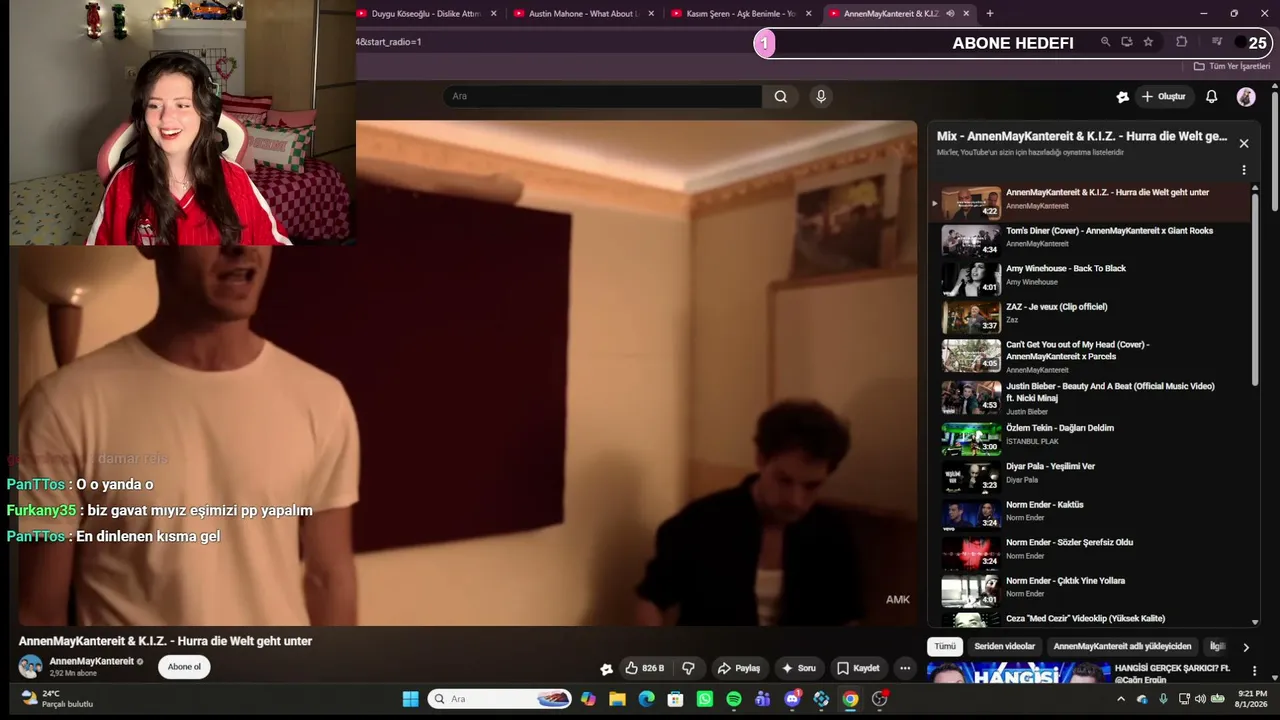1280x720 pixels.
Task: Bookmark this page with the star icon
Action: (1148, 42)
